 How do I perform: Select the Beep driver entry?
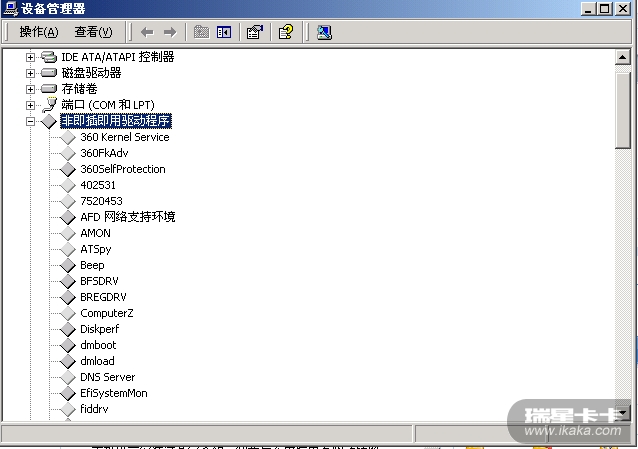click(92, 265)
